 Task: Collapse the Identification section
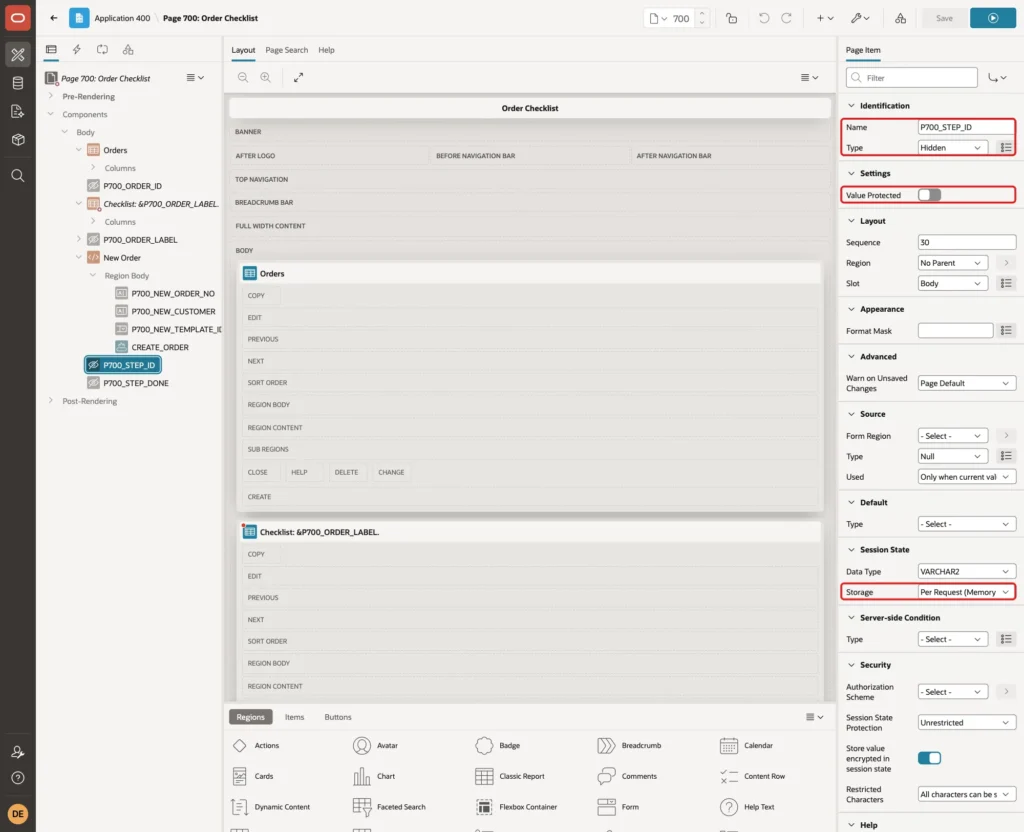pos(851,106)
